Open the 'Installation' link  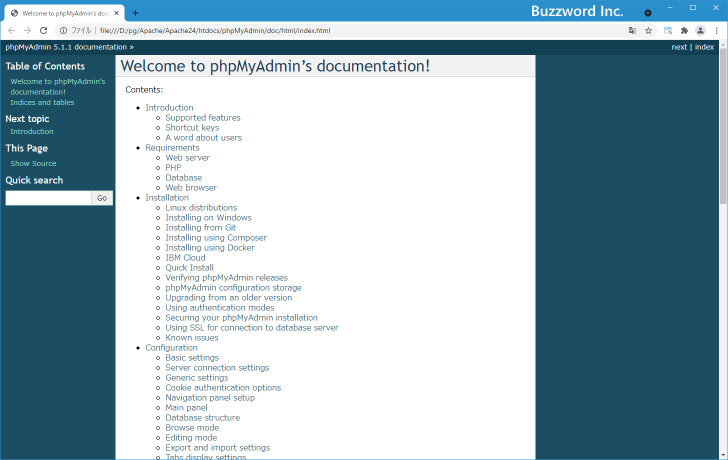pos(167,198)
